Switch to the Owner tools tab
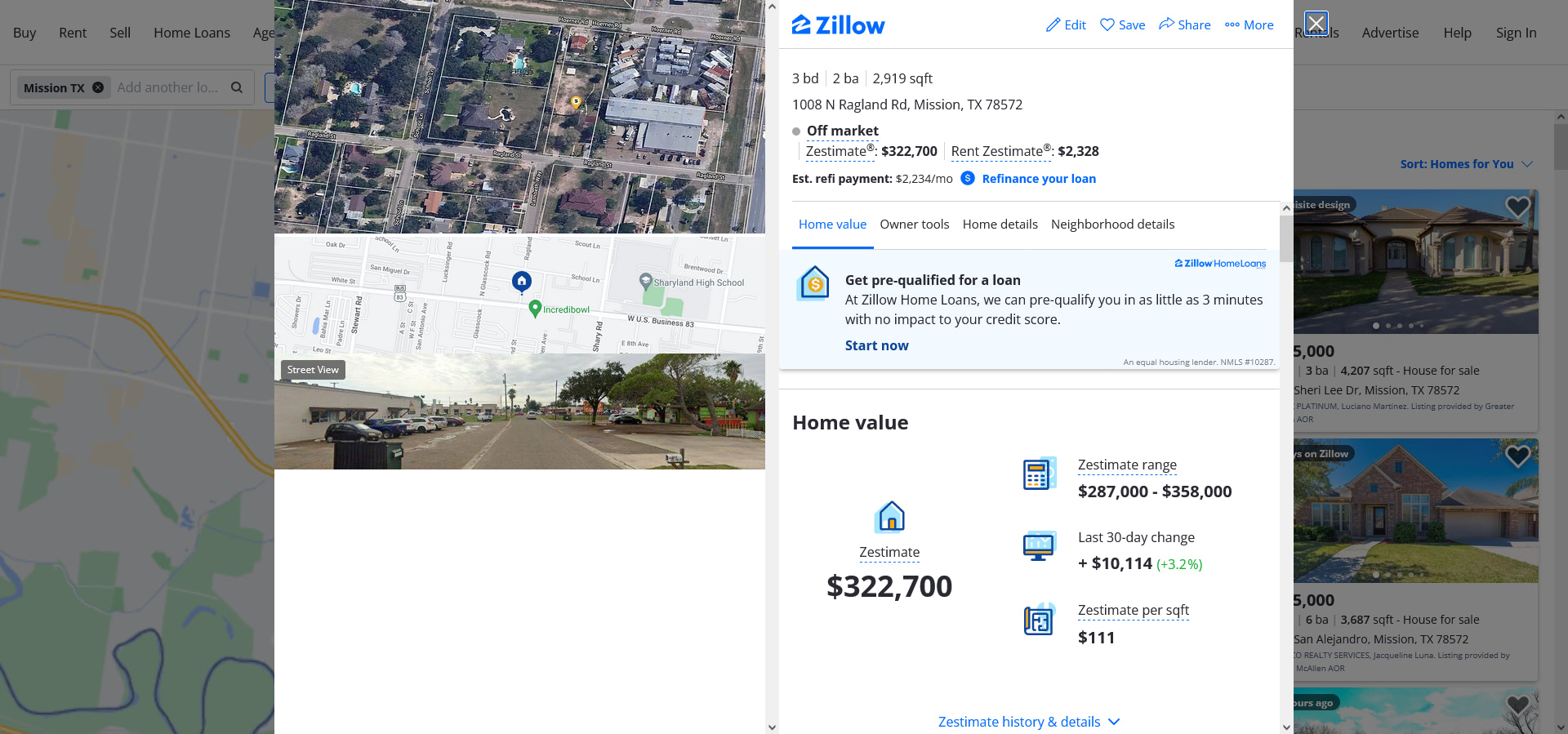 (x=914, y=224)
